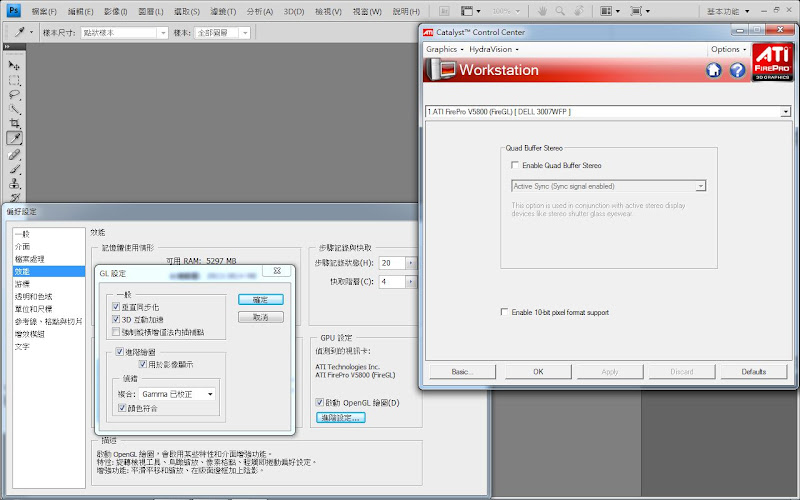800x500 pixels.
Task: Toggle 3D 互動加速 checkbox
Action: 116,319
